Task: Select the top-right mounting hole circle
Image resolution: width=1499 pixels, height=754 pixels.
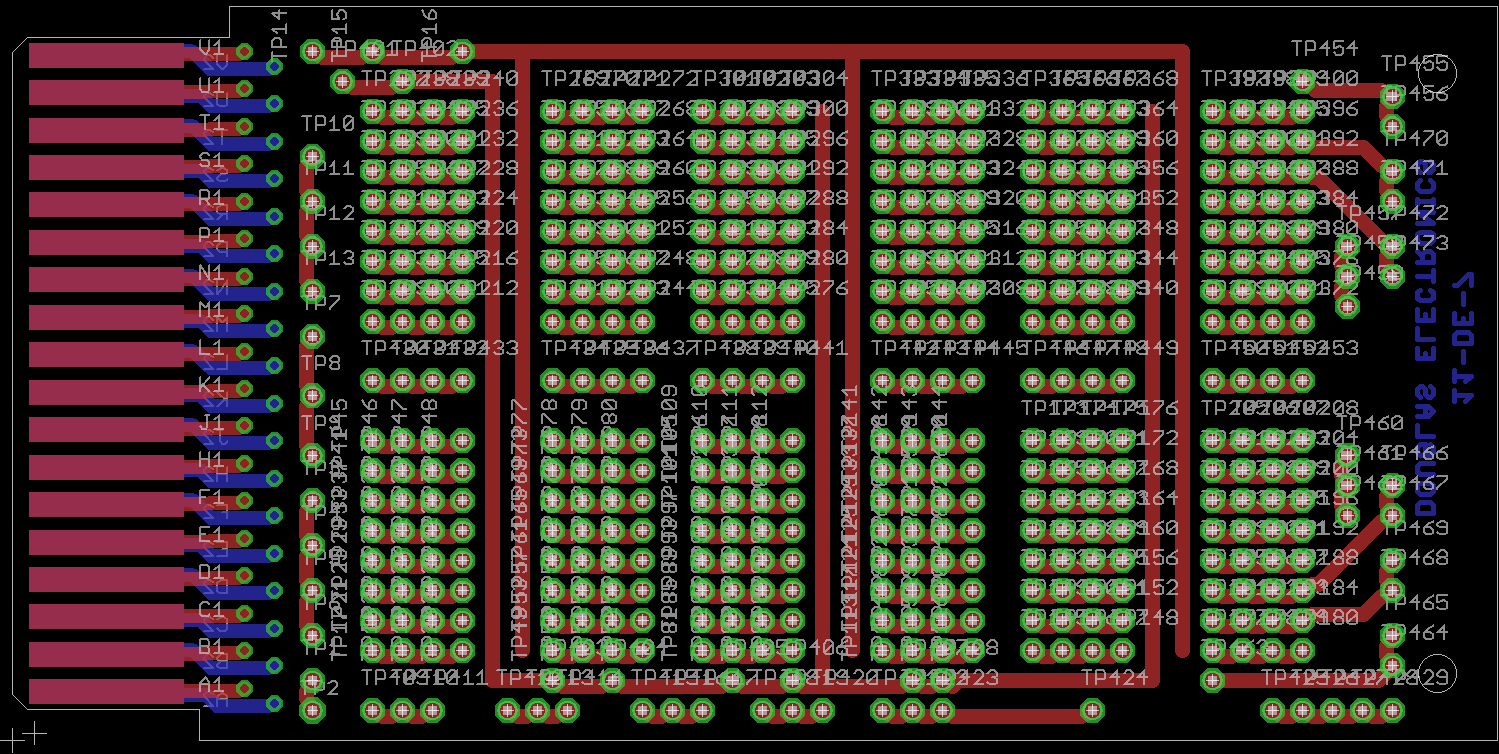Action: point(1438,72)
